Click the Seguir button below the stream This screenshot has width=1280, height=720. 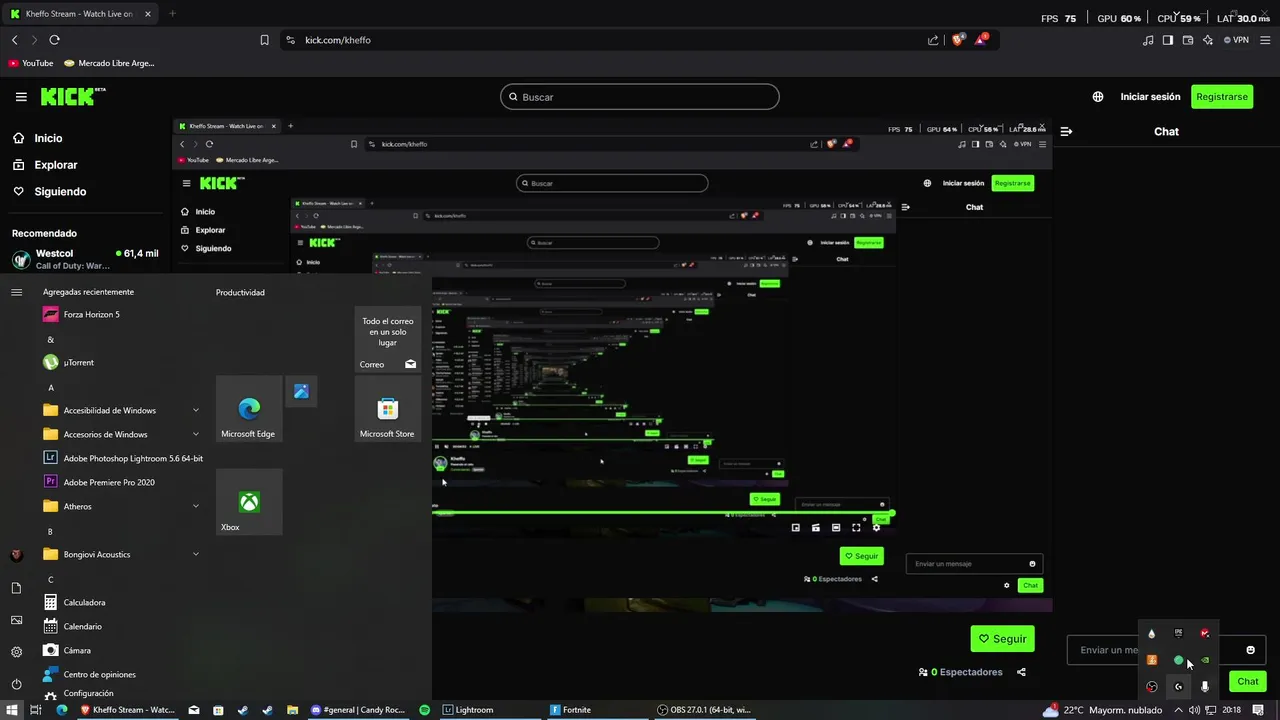pyautogui.click(x=1002, y=639)
